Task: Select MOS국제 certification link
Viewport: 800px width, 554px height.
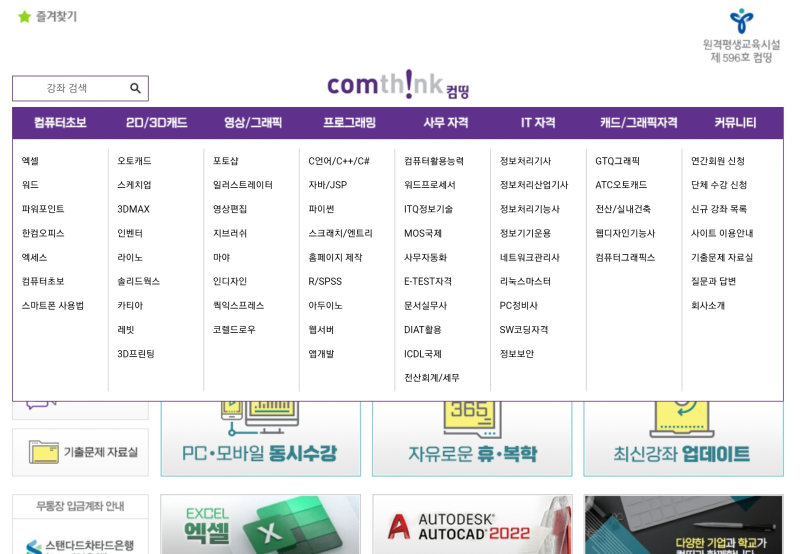Action: [x=423, y=234]
